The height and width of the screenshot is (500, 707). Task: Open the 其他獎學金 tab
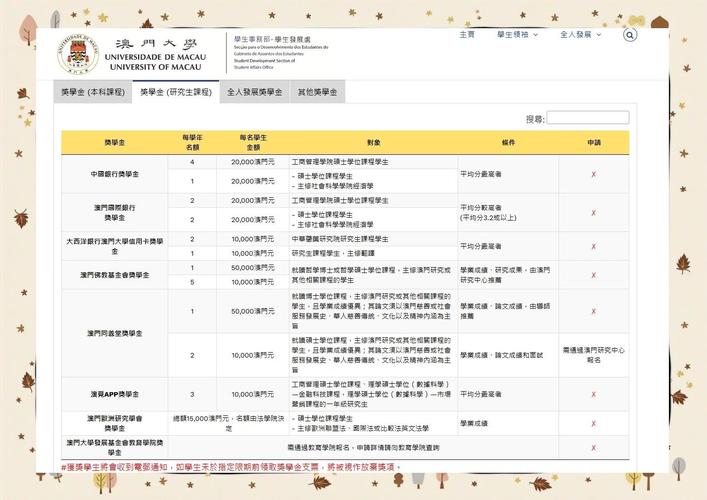(317, 92)
